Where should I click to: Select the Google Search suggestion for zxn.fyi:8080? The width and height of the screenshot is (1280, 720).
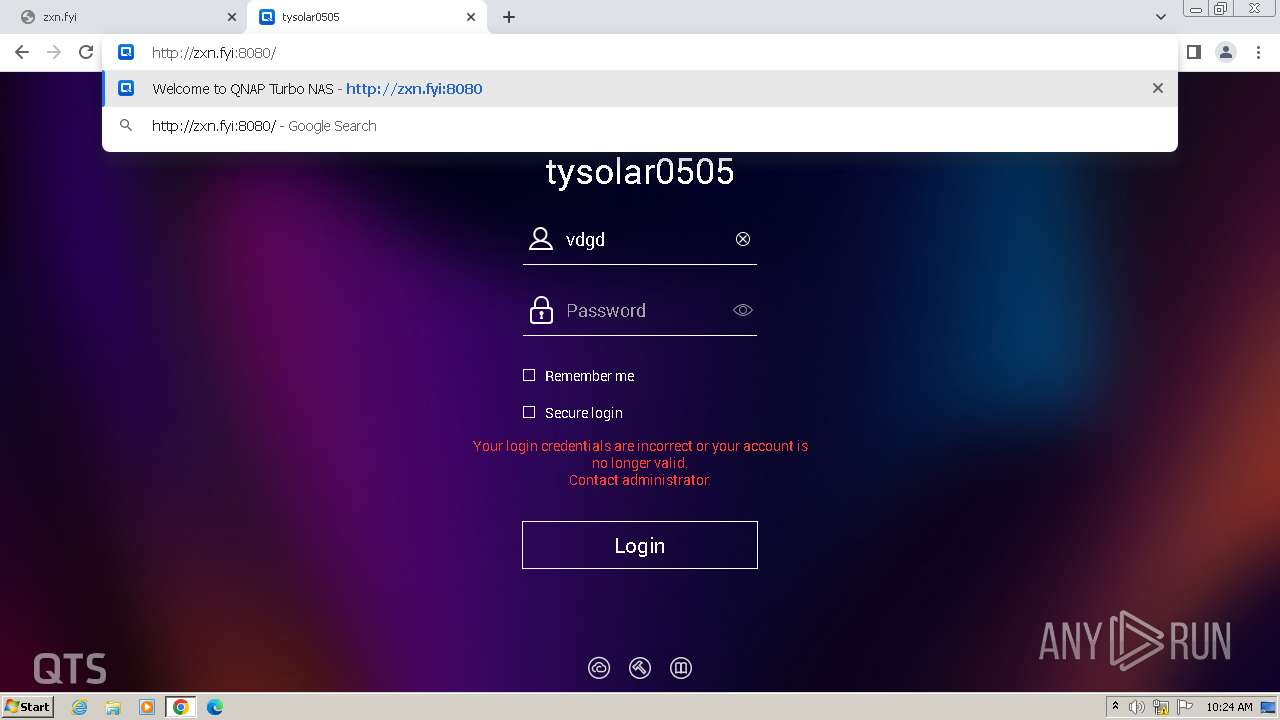640,126
